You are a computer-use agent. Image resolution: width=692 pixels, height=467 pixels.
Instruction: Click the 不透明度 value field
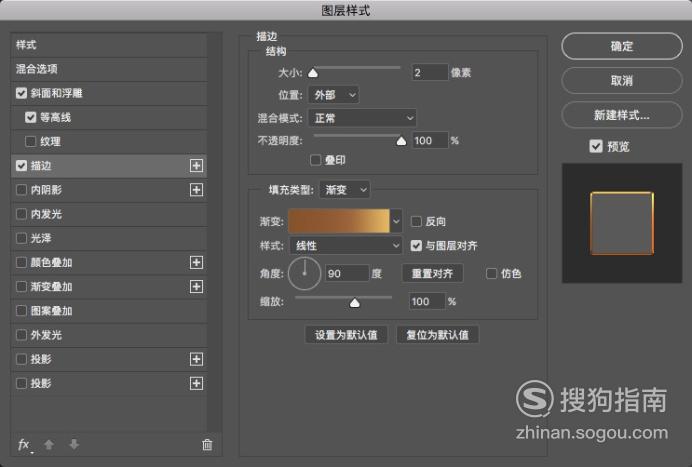(x=430, y=141)
